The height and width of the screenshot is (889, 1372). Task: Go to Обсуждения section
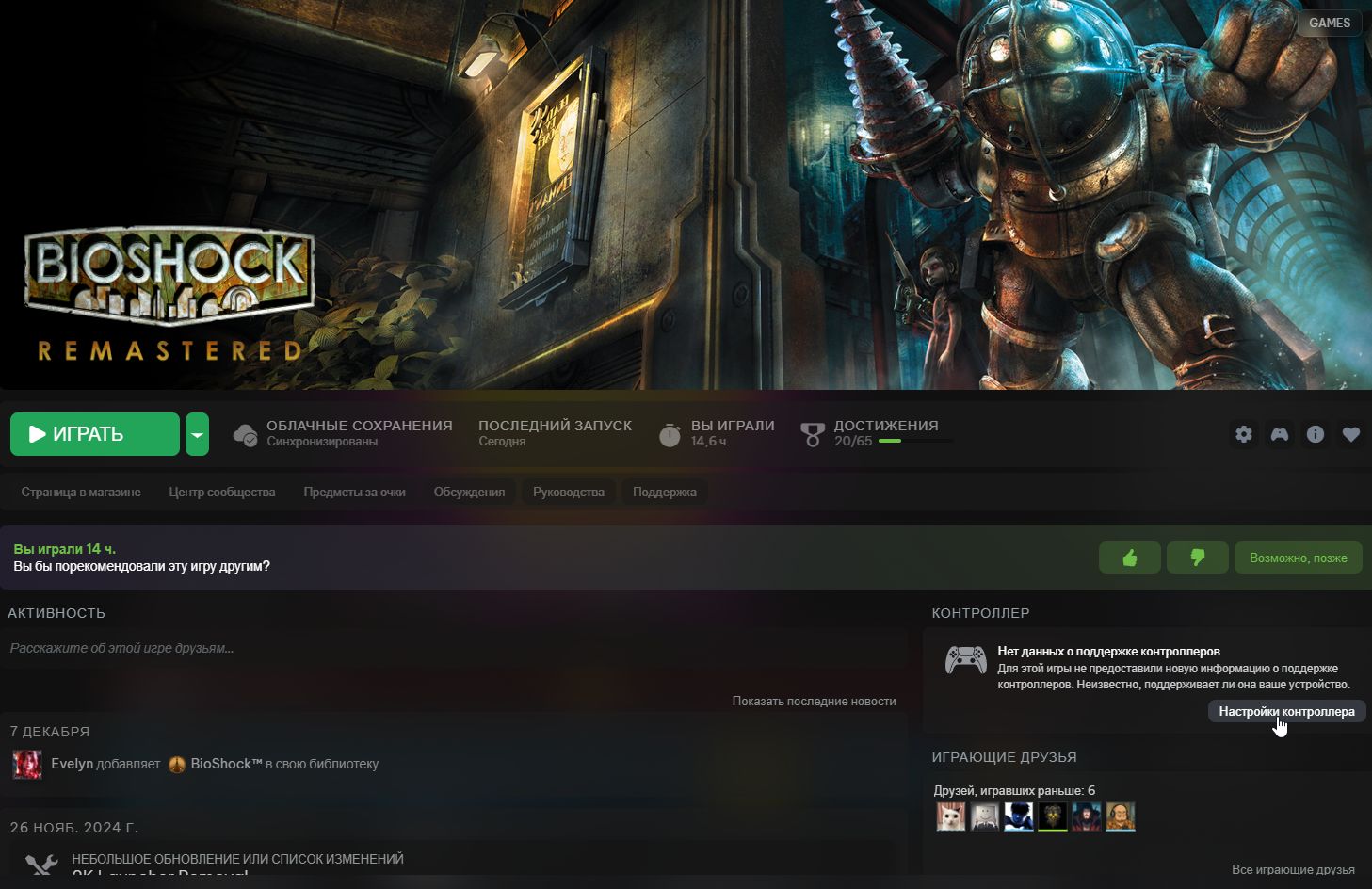(x=469, y=492)
